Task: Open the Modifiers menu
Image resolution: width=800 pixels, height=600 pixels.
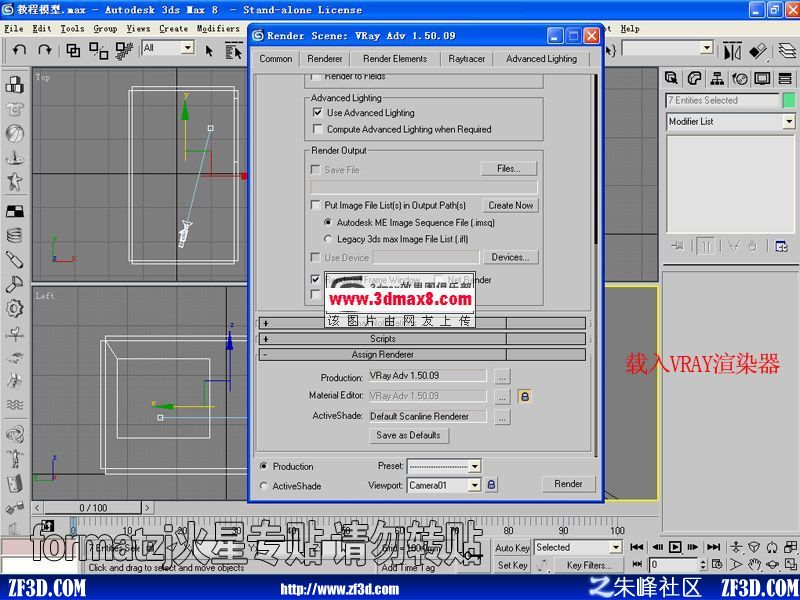Action: (x=218, y=29)
